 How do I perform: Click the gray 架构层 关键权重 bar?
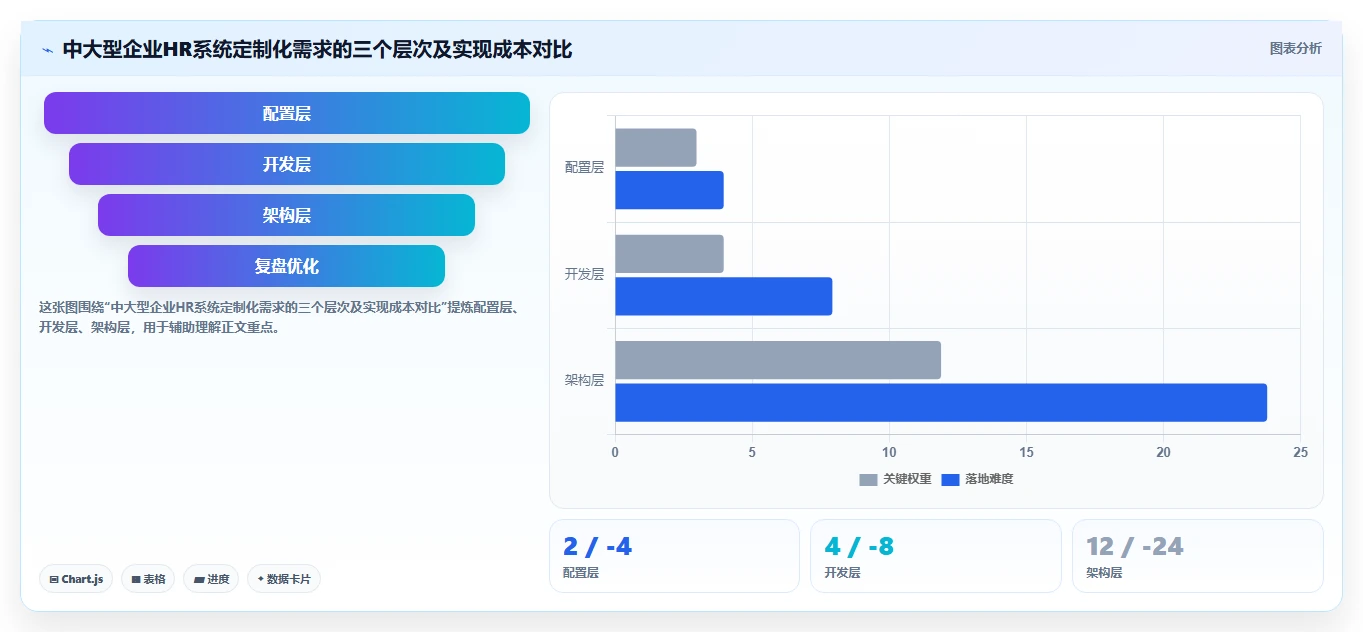[778, 360]
